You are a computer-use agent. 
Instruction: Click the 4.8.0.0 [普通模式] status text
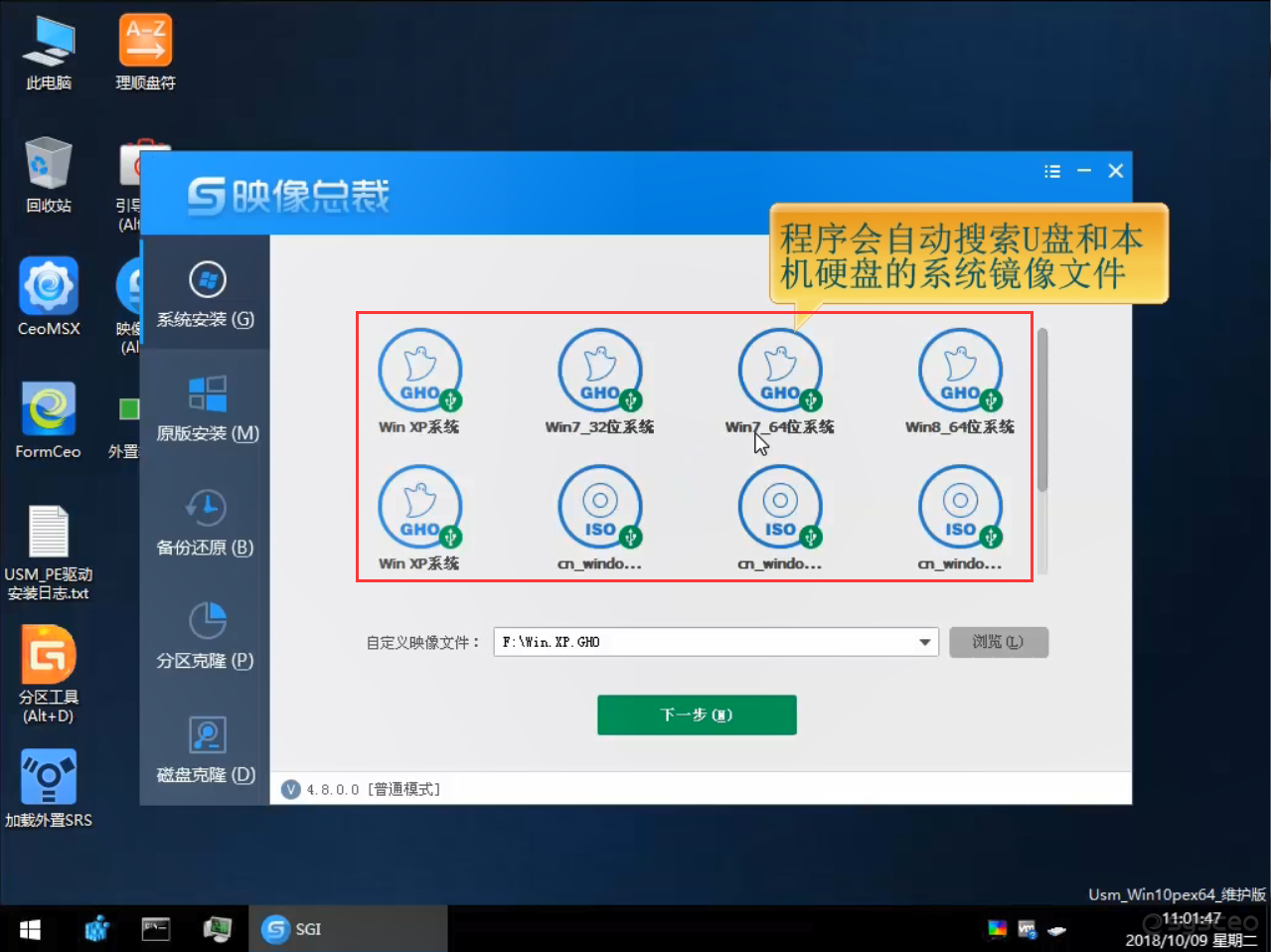click(x=374, y=789)
